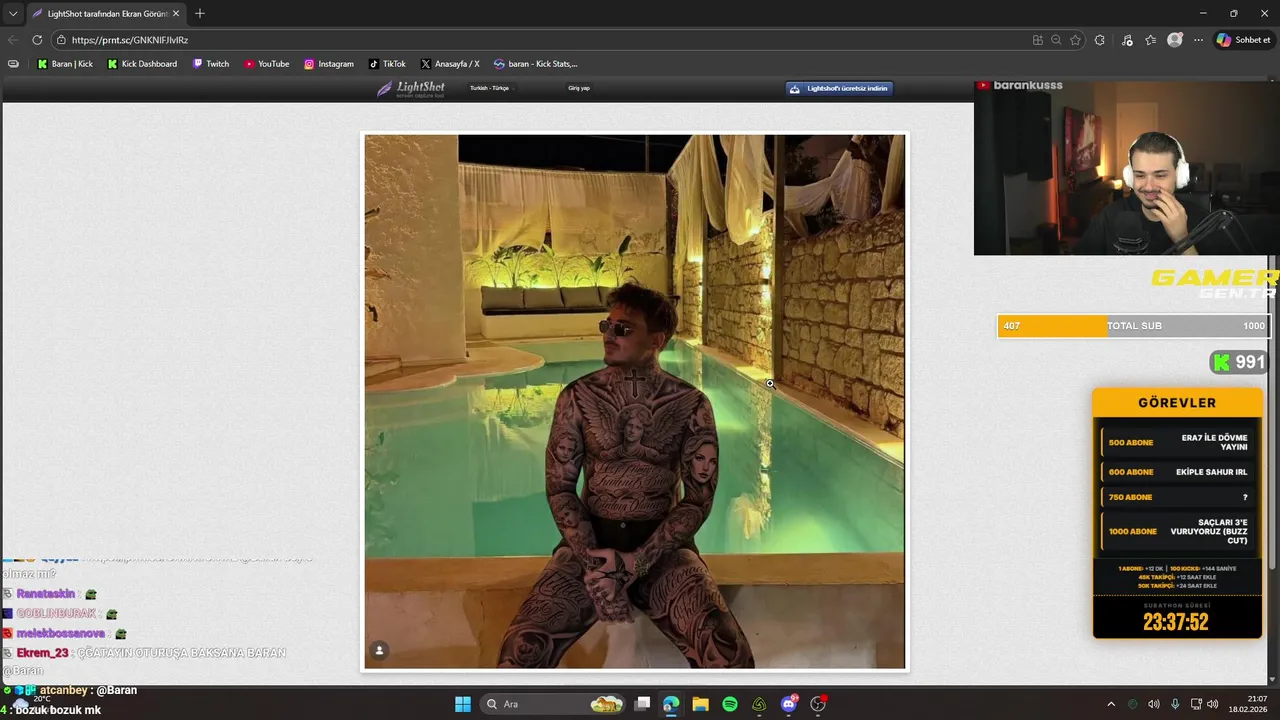The height and width of the screenshot is (720, 1280).
Task: Open the Windows Start menu
Action: (x=463, y=704)
